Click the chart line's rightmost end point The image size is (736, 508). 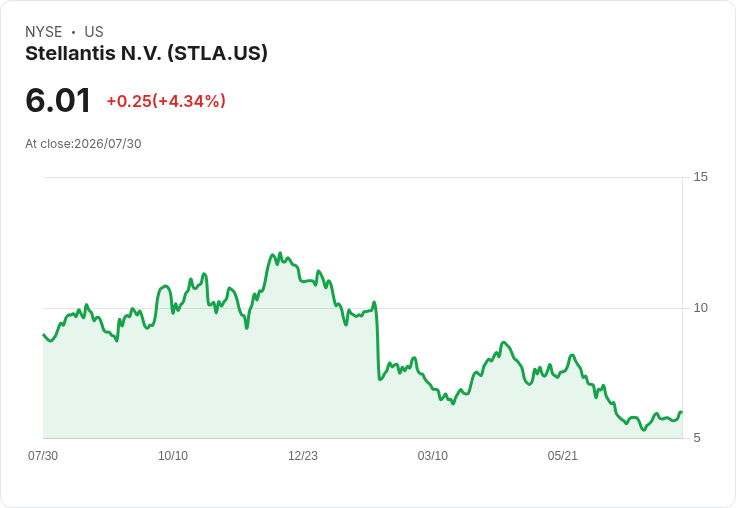pos(681,412)
